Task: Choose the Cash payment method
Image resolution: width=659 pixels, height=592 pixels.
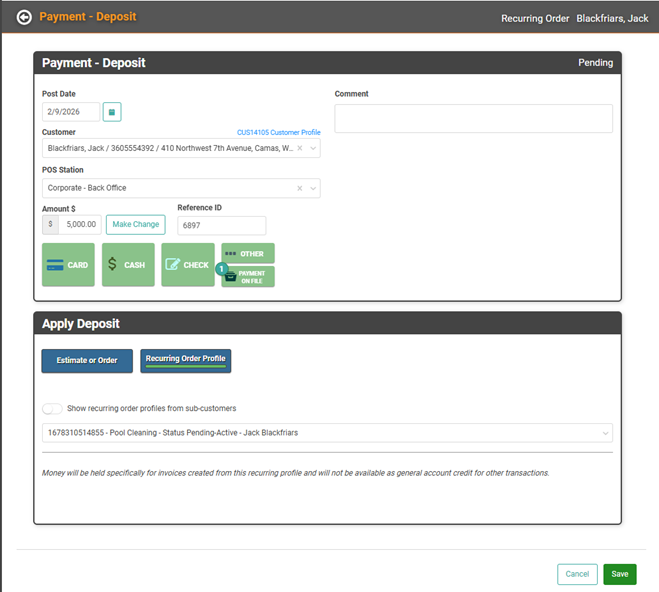Action: pos(128,265)
